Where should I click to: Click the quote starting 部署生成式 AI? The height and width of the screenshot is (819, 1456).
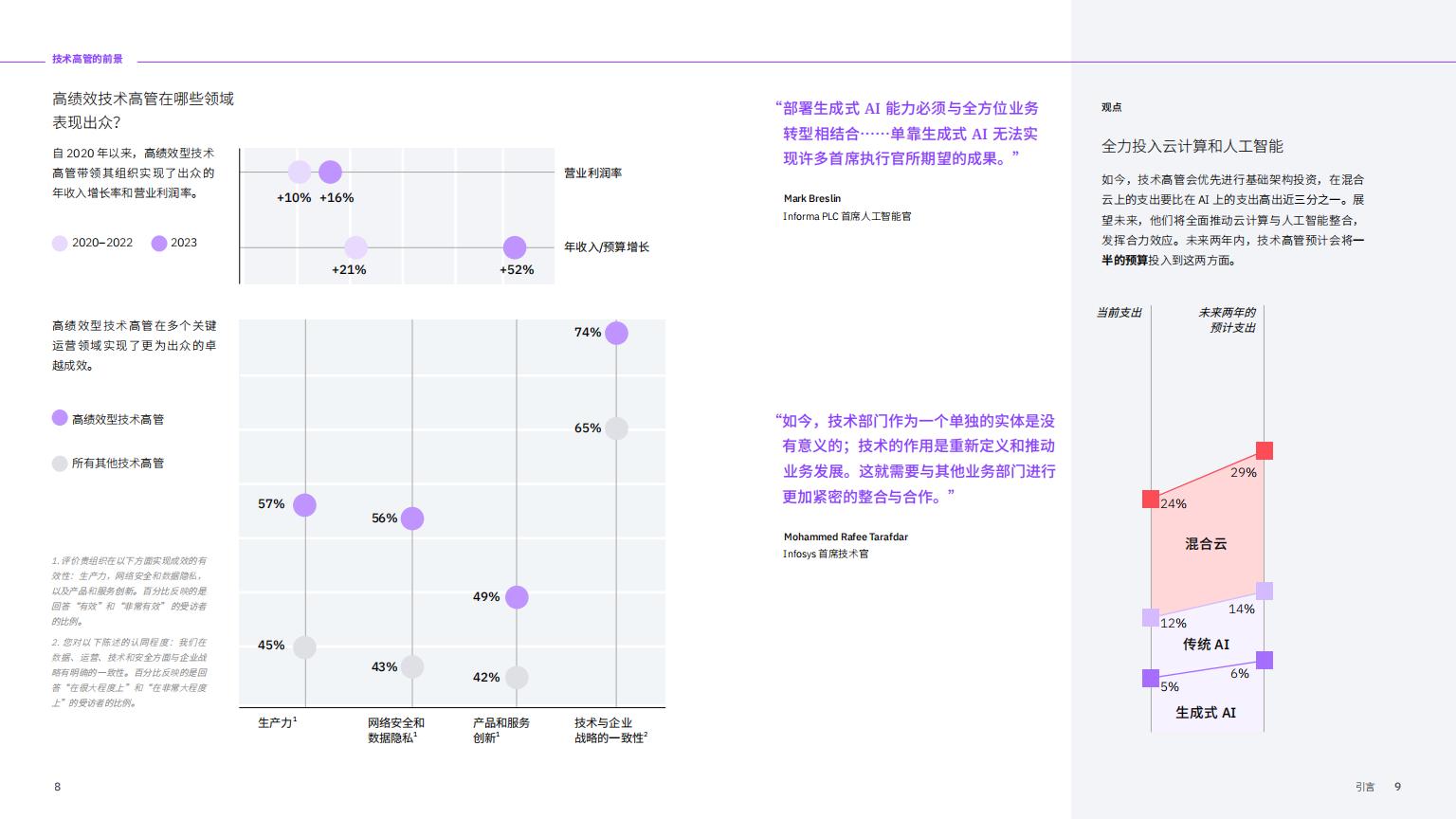(906, 134)
